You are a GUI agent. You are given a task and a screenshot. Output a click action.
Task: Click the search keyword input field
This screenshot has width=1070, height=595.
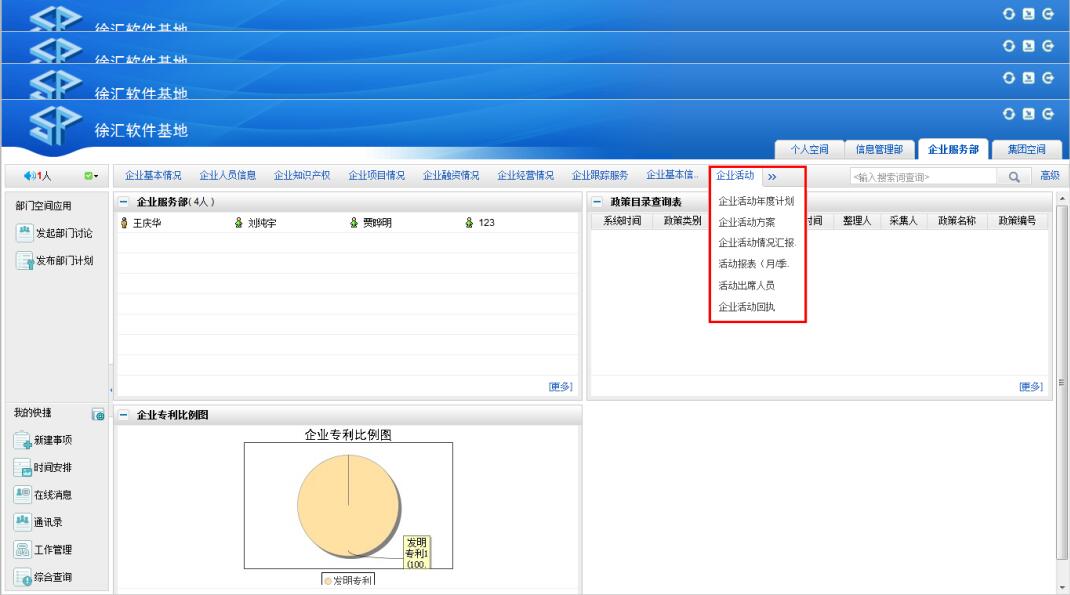(923, 177)
